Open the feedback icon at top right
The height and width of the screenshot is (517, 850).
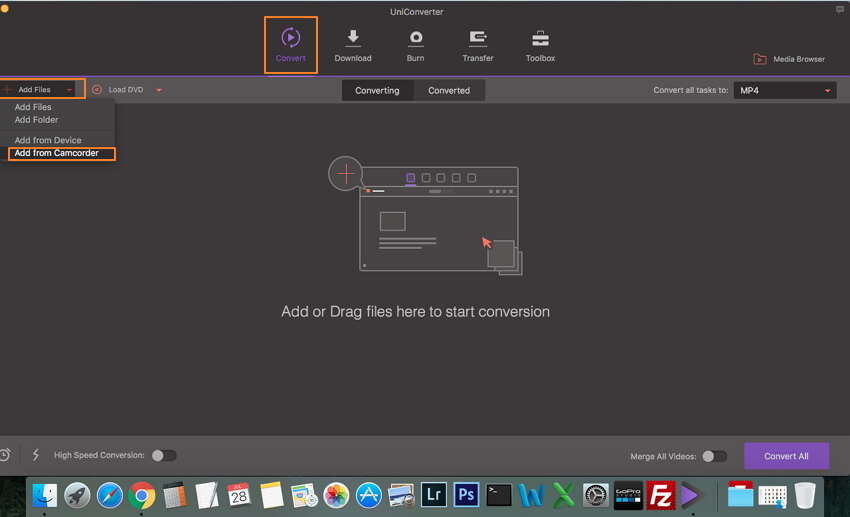(x=840, y=10)
